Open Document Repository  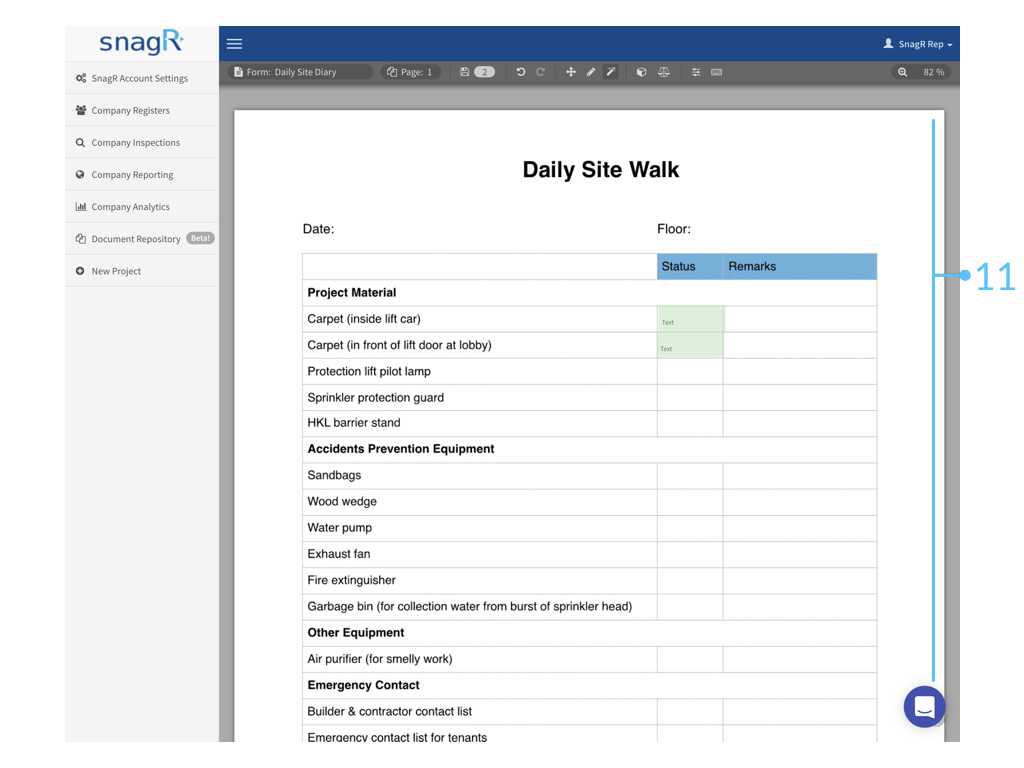pos(142,238)
